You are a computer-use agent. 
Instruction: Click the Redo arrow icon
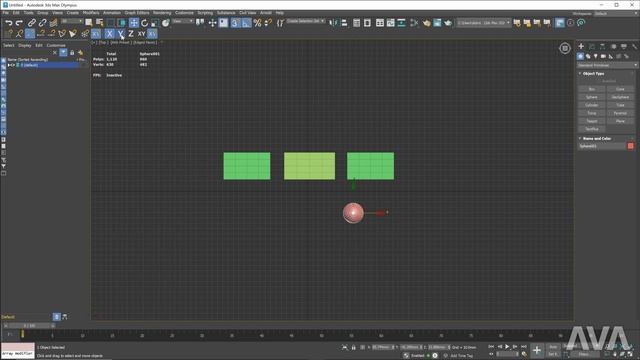click(19, 23)
